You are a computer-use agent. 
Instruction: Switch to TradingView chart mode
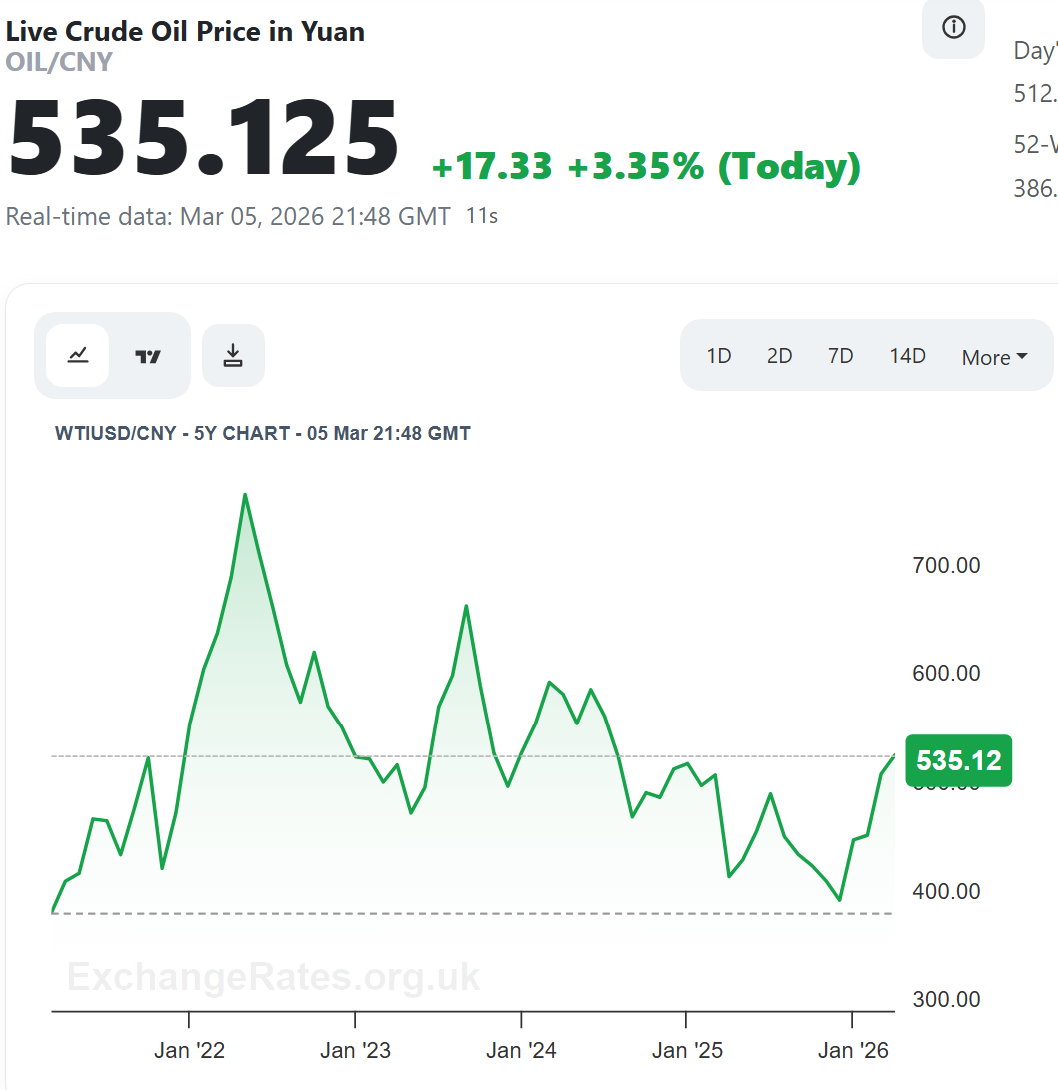pos(147,356)
